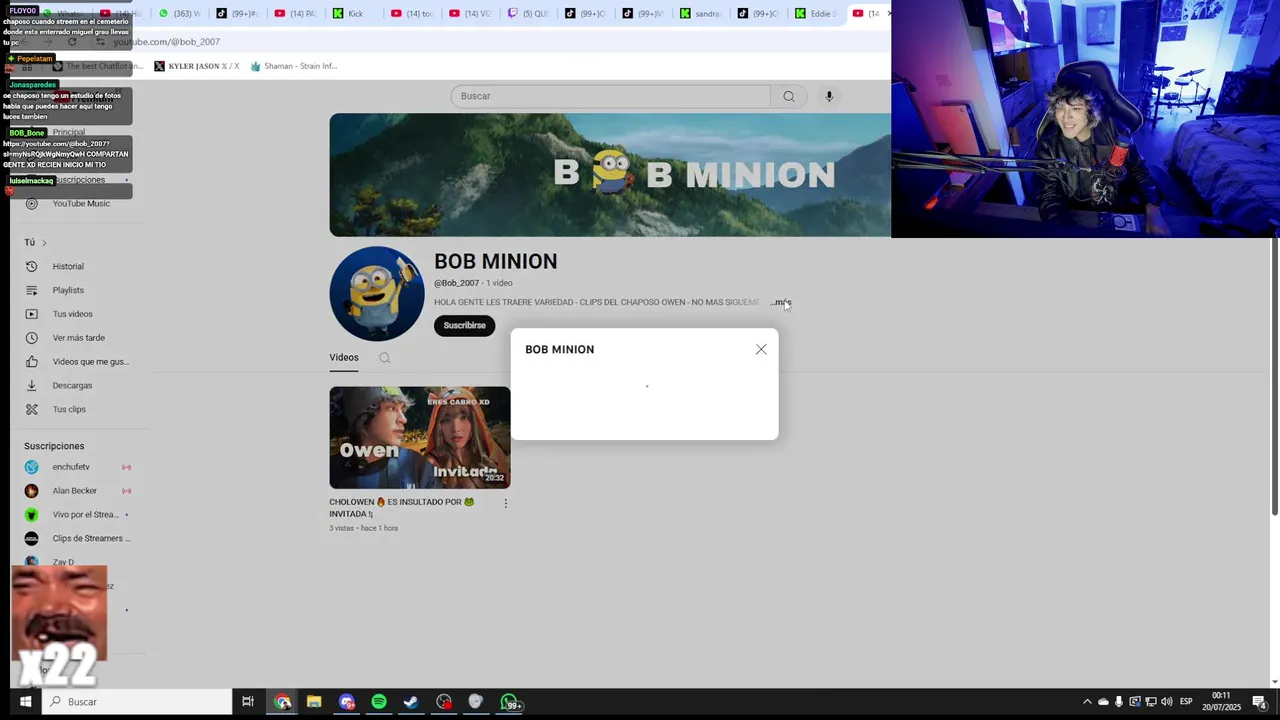Activate voice search microphone icon
Image resolution: width=1280 pixels, height=720 pixels.
click(829, 96)
